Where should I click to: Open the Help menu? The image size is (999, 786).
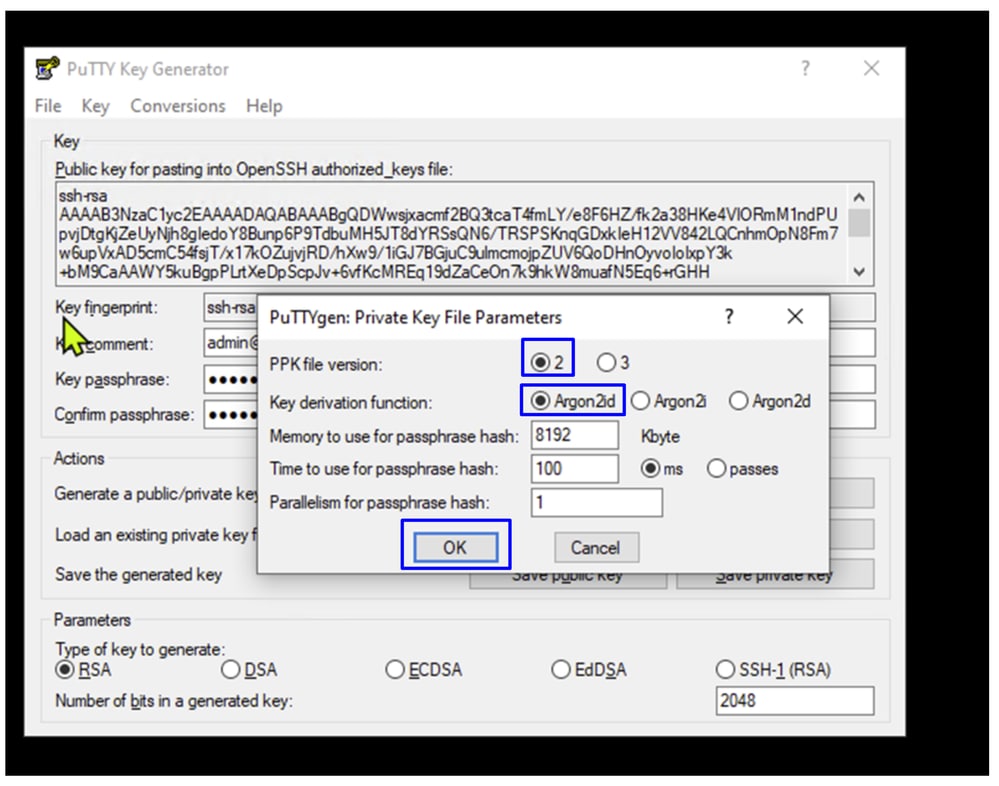[264, 106]
